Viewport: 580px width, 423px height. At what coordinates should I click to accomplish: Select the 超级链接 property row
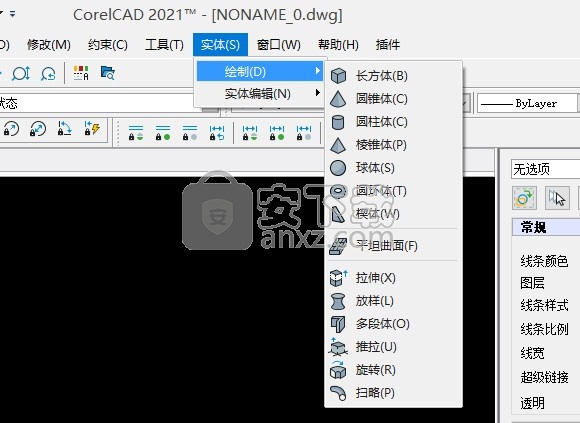click(544, 377)
